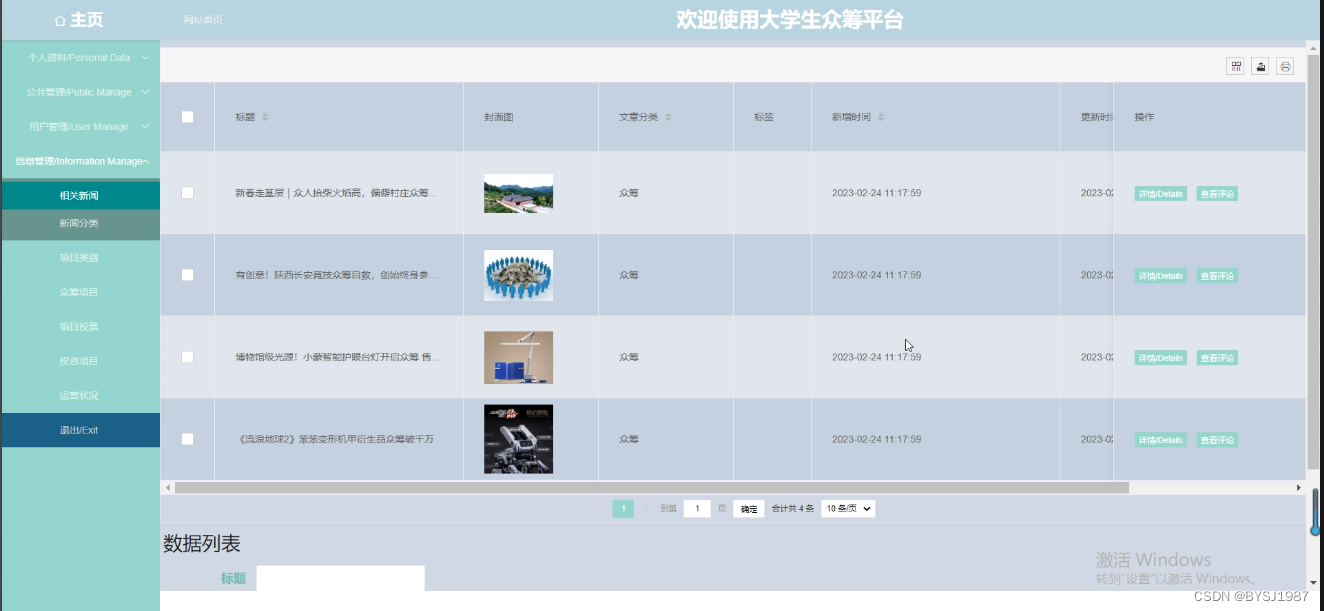Screen dimensions: 1324x611
Task: Open the 流浪地球2 poster thumbnail
Action: click(x=518, y=439)
